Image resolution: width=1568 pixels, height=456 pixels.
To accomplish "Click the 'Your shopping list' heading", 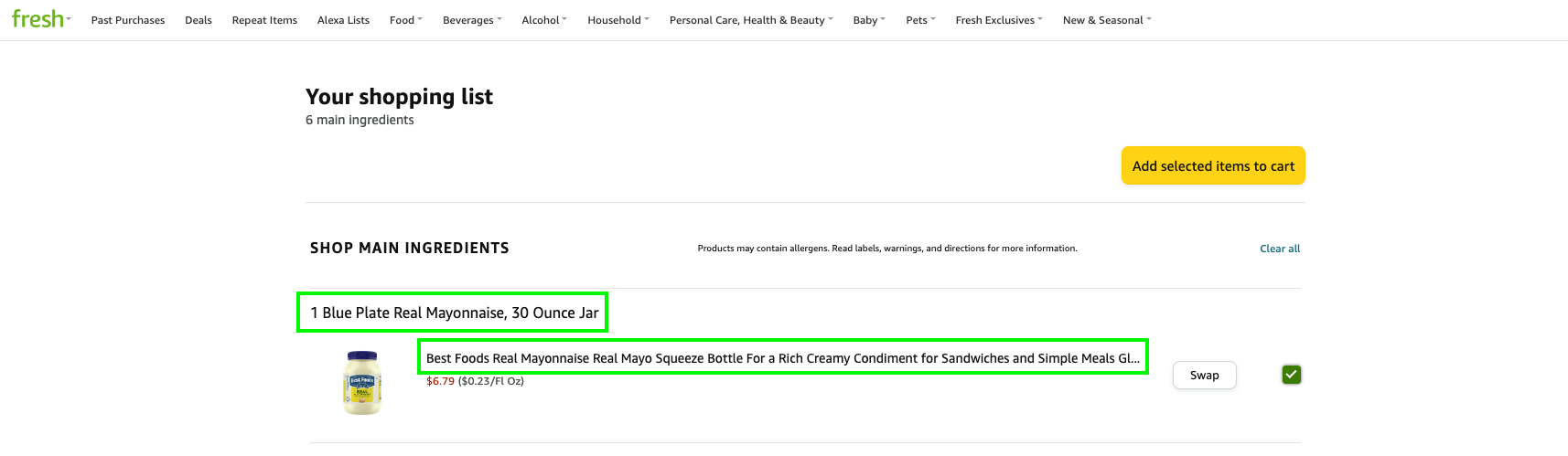I will click(x=399, y=97).
